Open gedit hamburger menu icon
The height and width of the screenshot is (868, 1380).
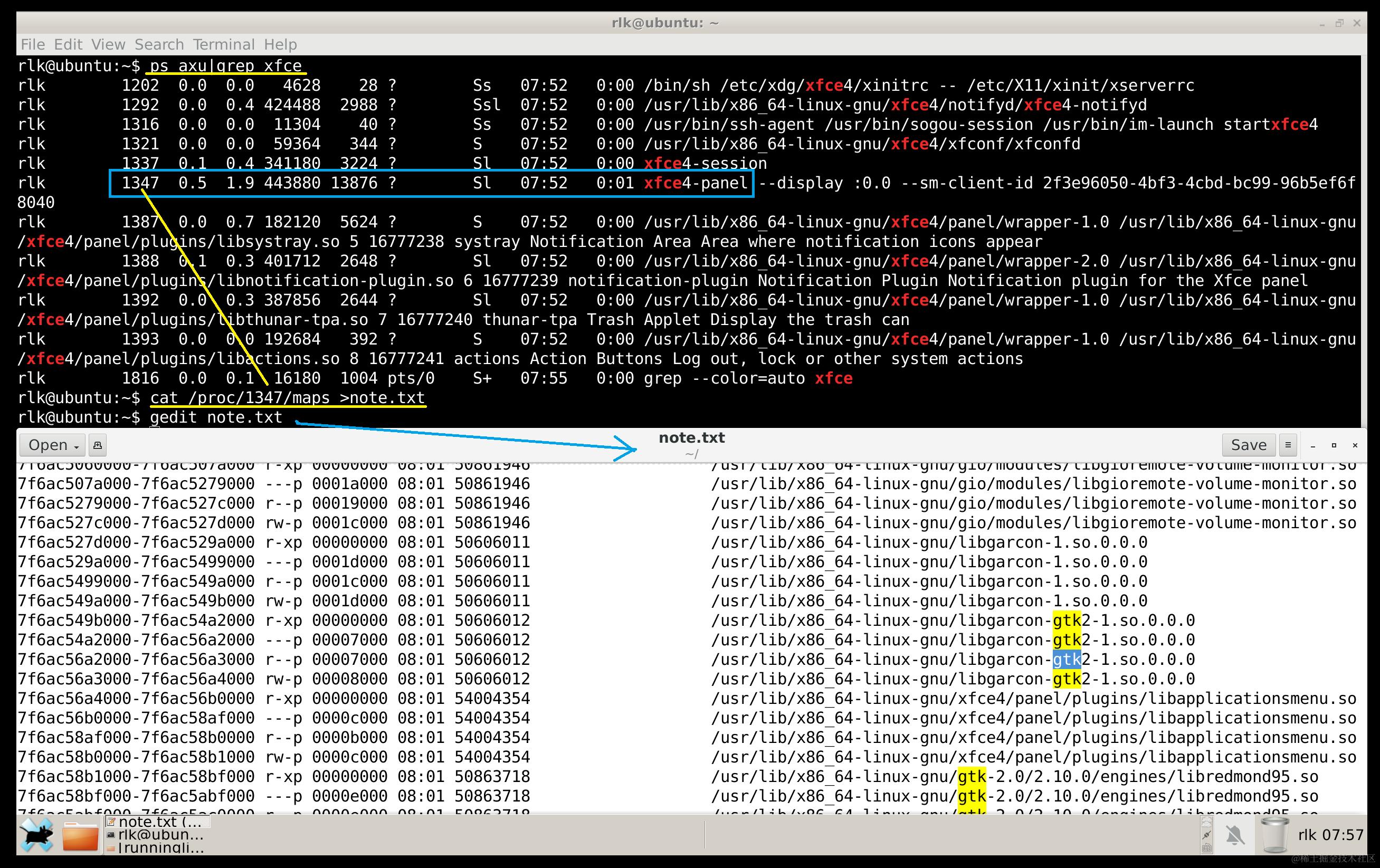pyautogui.click(x=1288, y=445)
